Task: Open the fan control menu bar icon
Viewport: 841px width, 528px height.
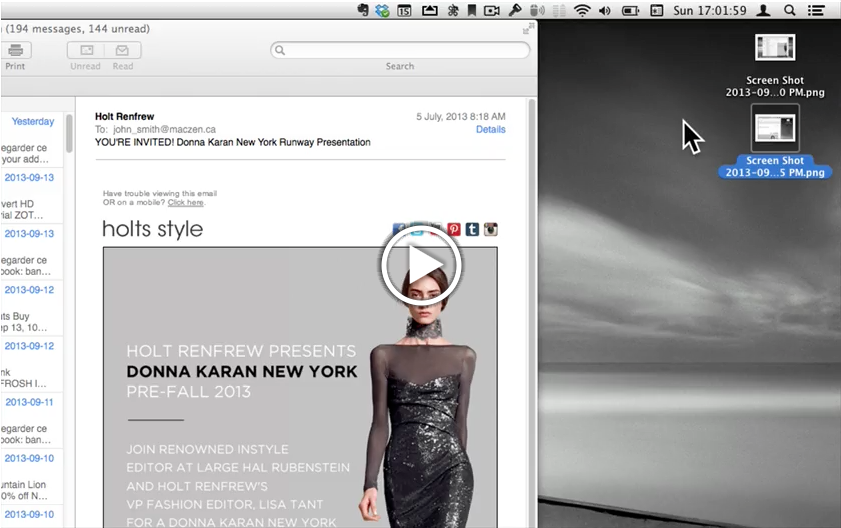Action: pyautogui.click(x=453, y=10)
